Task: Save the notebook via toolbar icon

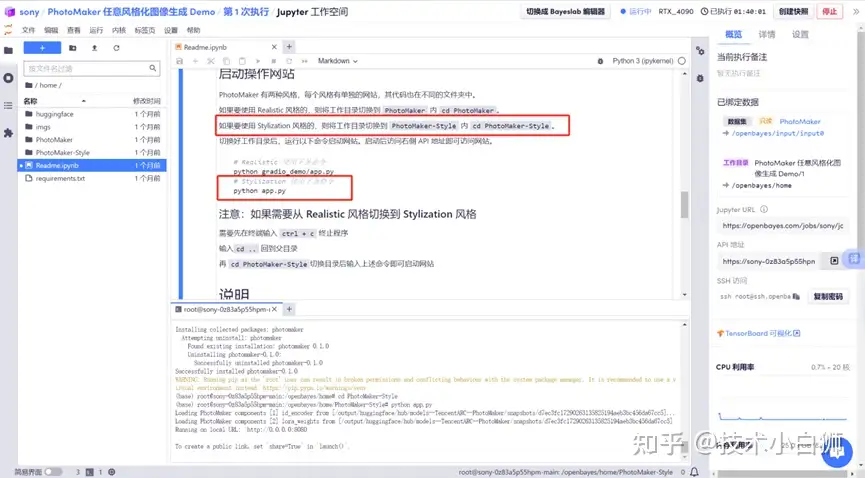Action: click(179, 61)
